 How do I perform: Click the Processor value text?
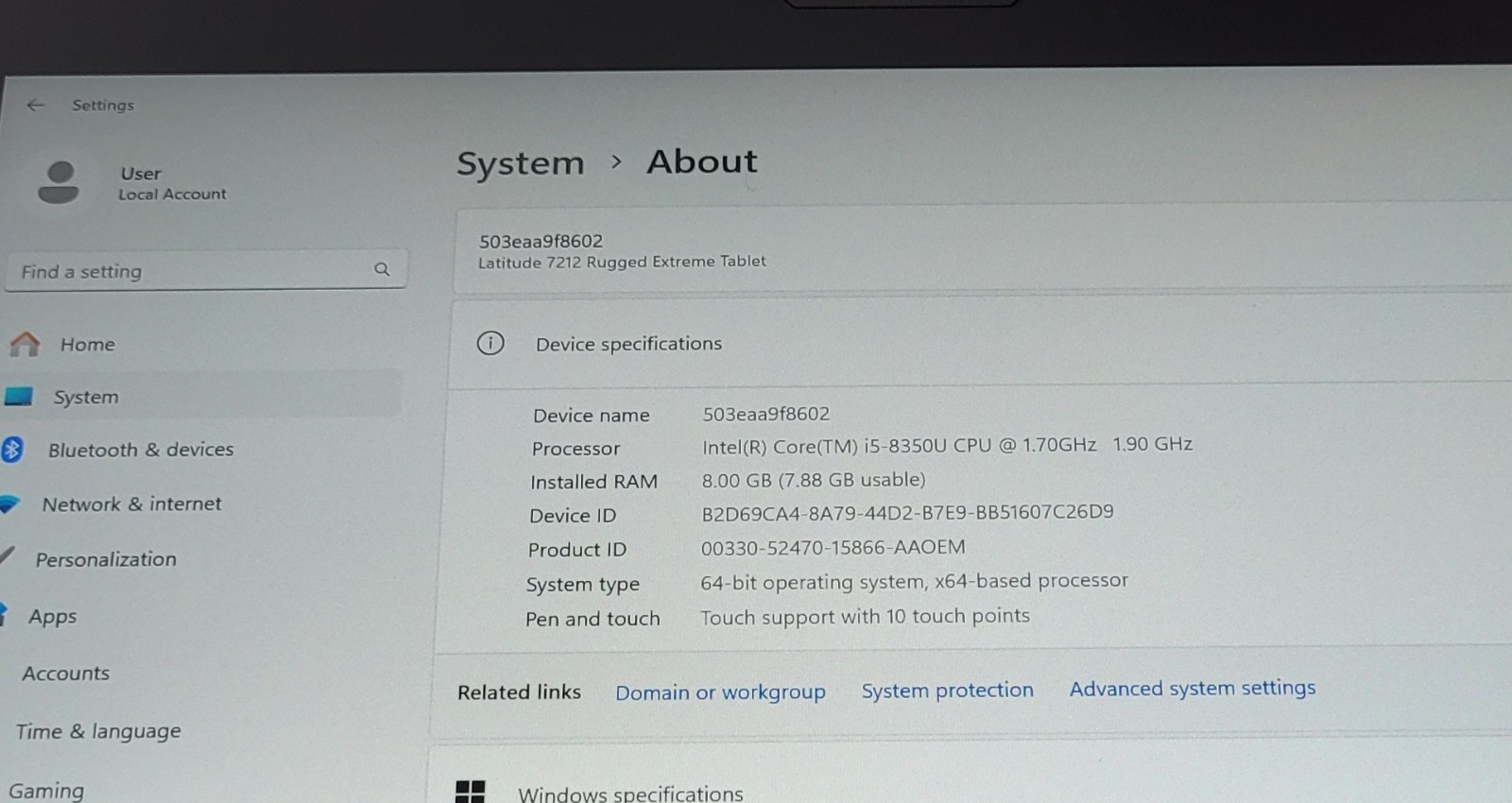click(947, 445)
